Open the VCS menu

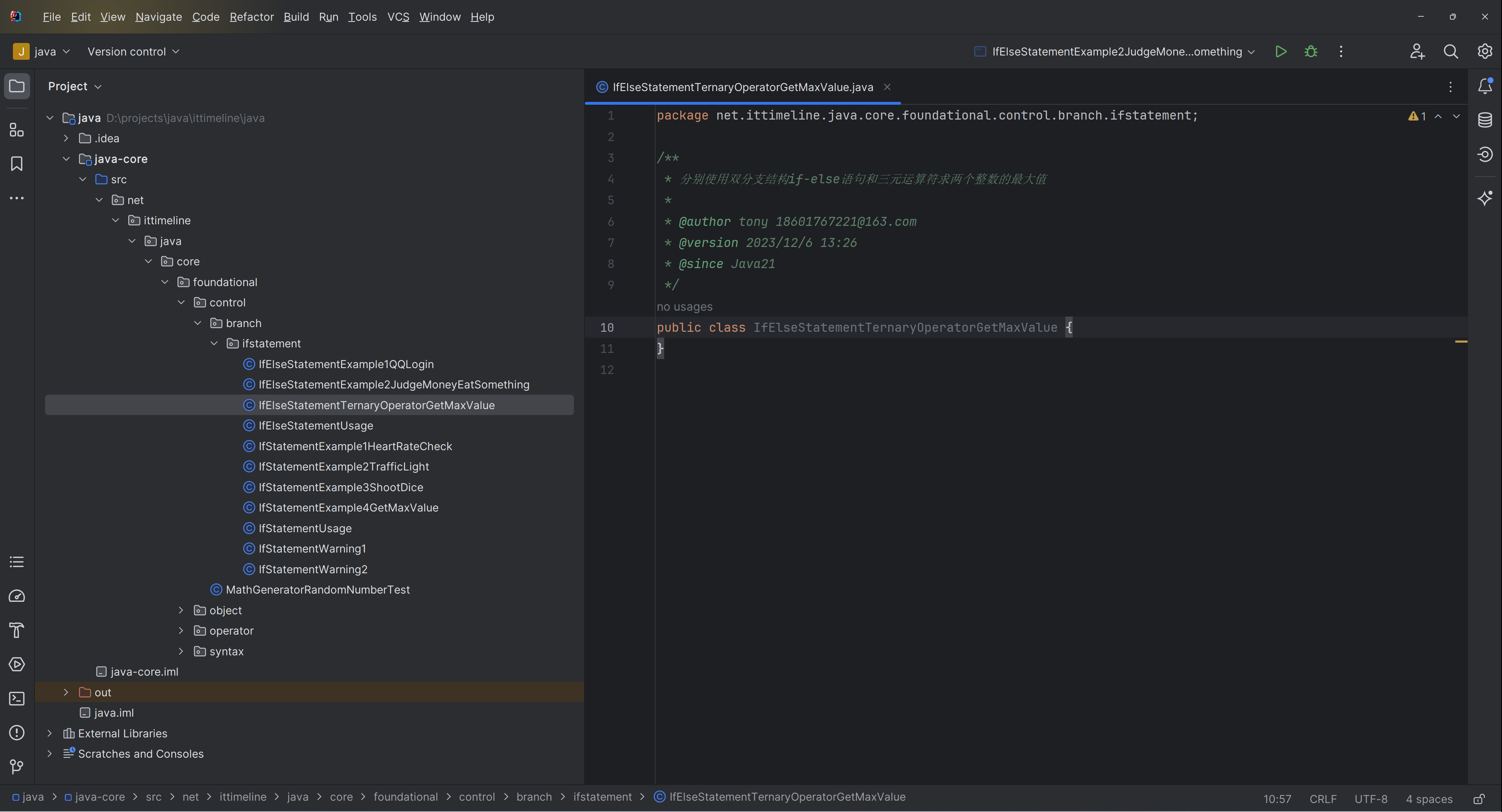pos(398,17)
